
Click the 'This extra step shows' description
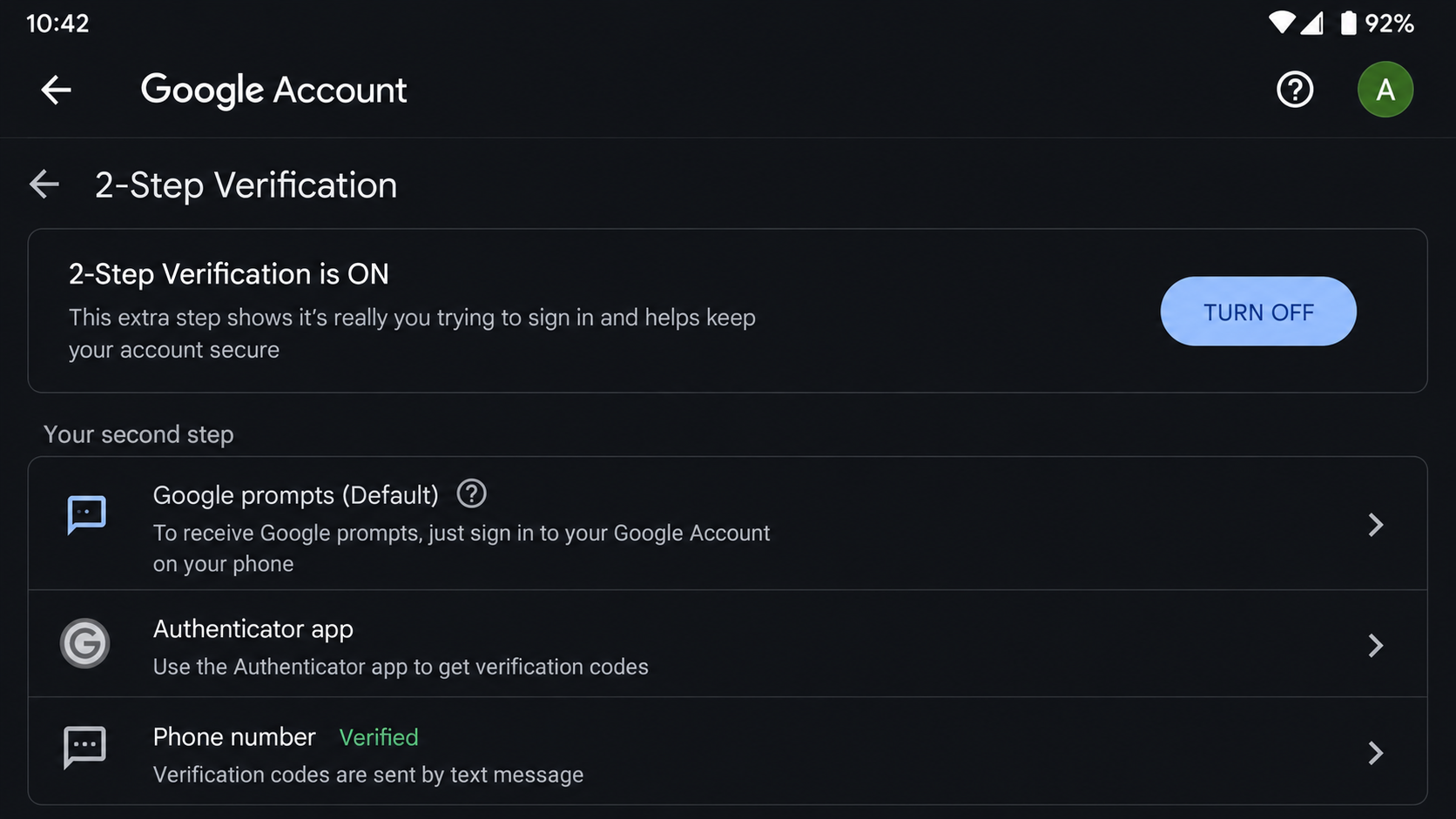412,333
